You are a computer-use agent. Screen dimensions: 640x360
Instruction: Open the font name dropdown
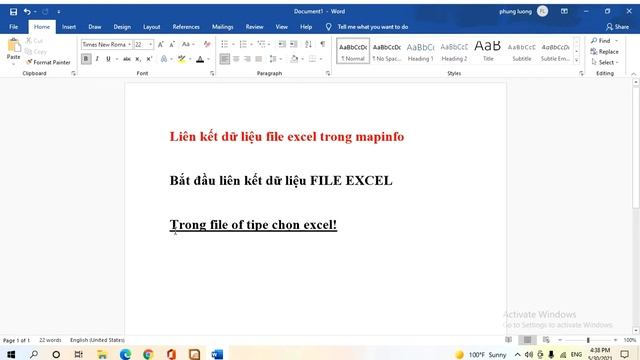(x=129, y=44)
